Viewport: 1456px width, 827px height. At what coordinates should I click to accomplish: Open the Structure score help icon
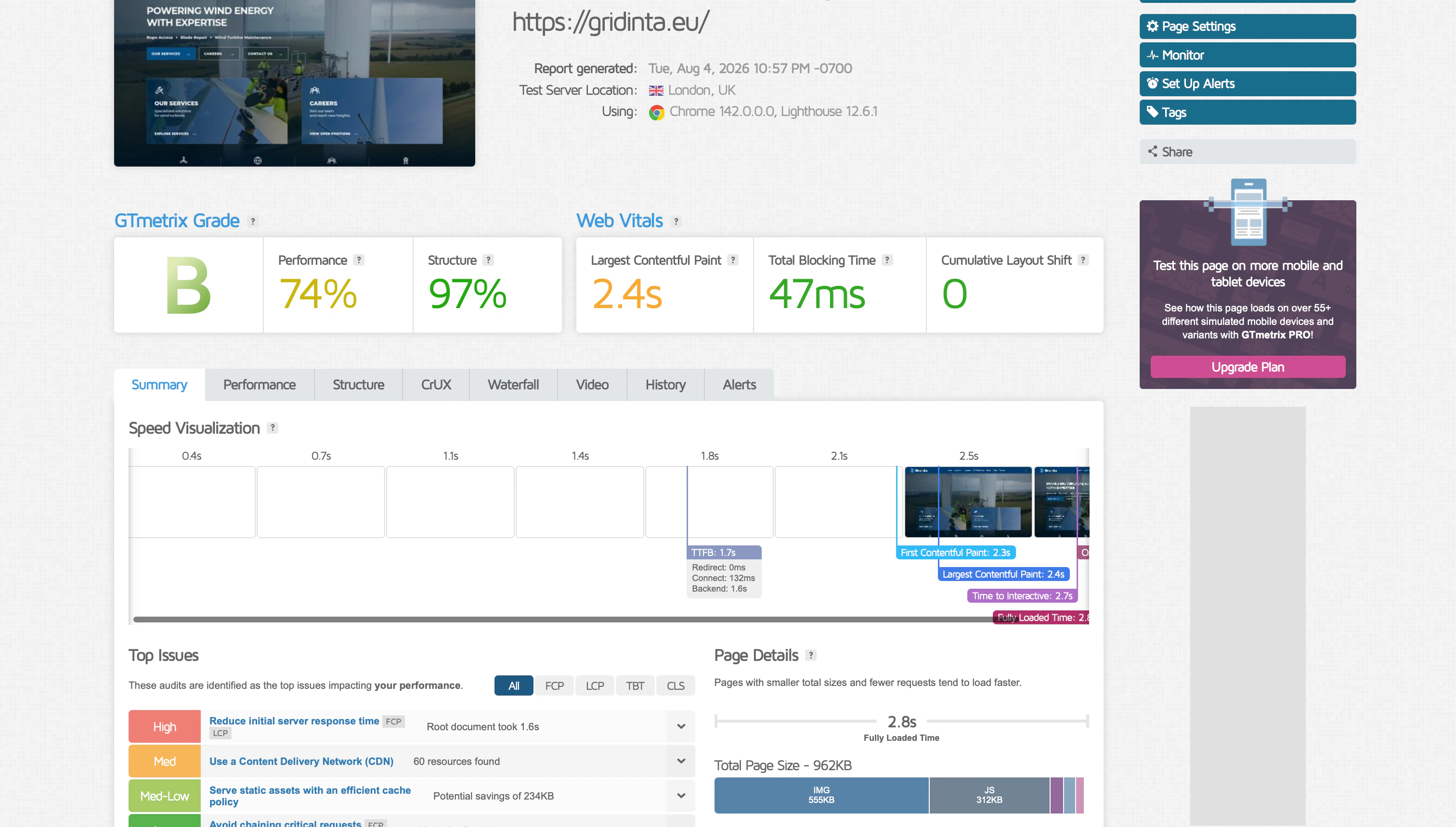click(x=488, y=260)
